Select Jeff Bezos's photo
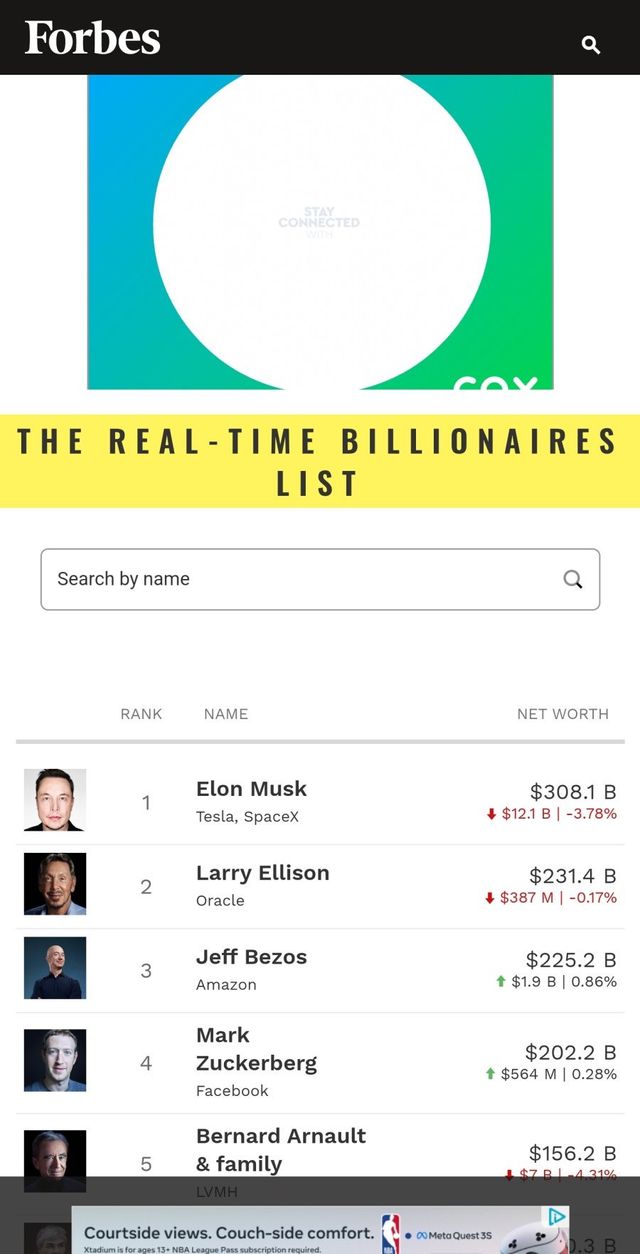Viewport: 640px width, 1254px height. click(55, 968)
